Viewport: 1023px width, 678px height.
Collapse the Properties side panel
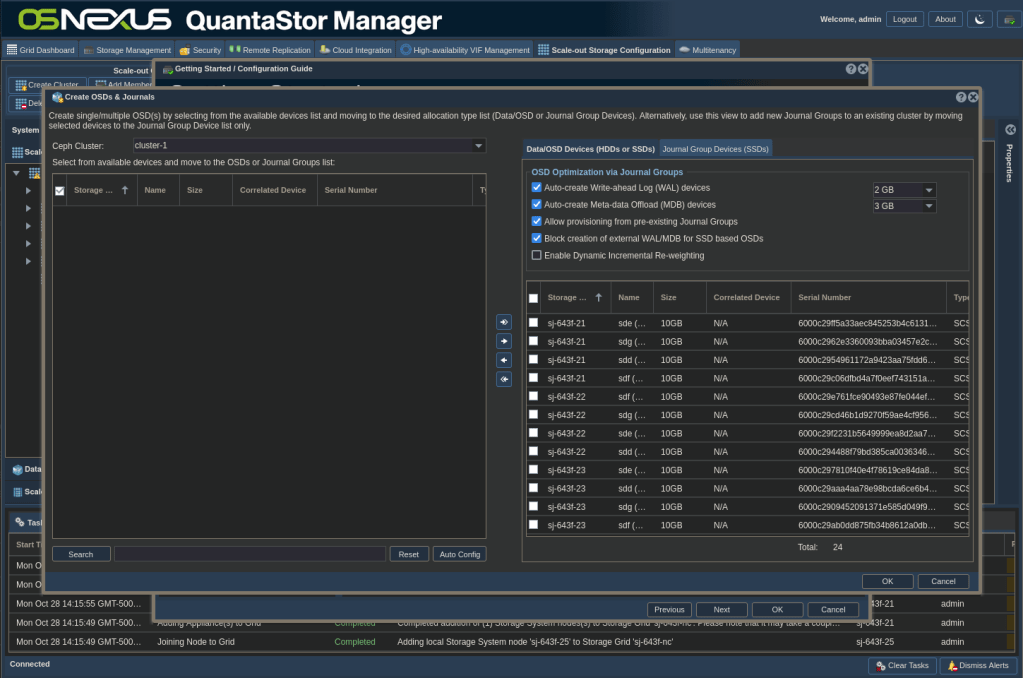coord(1010,130)
